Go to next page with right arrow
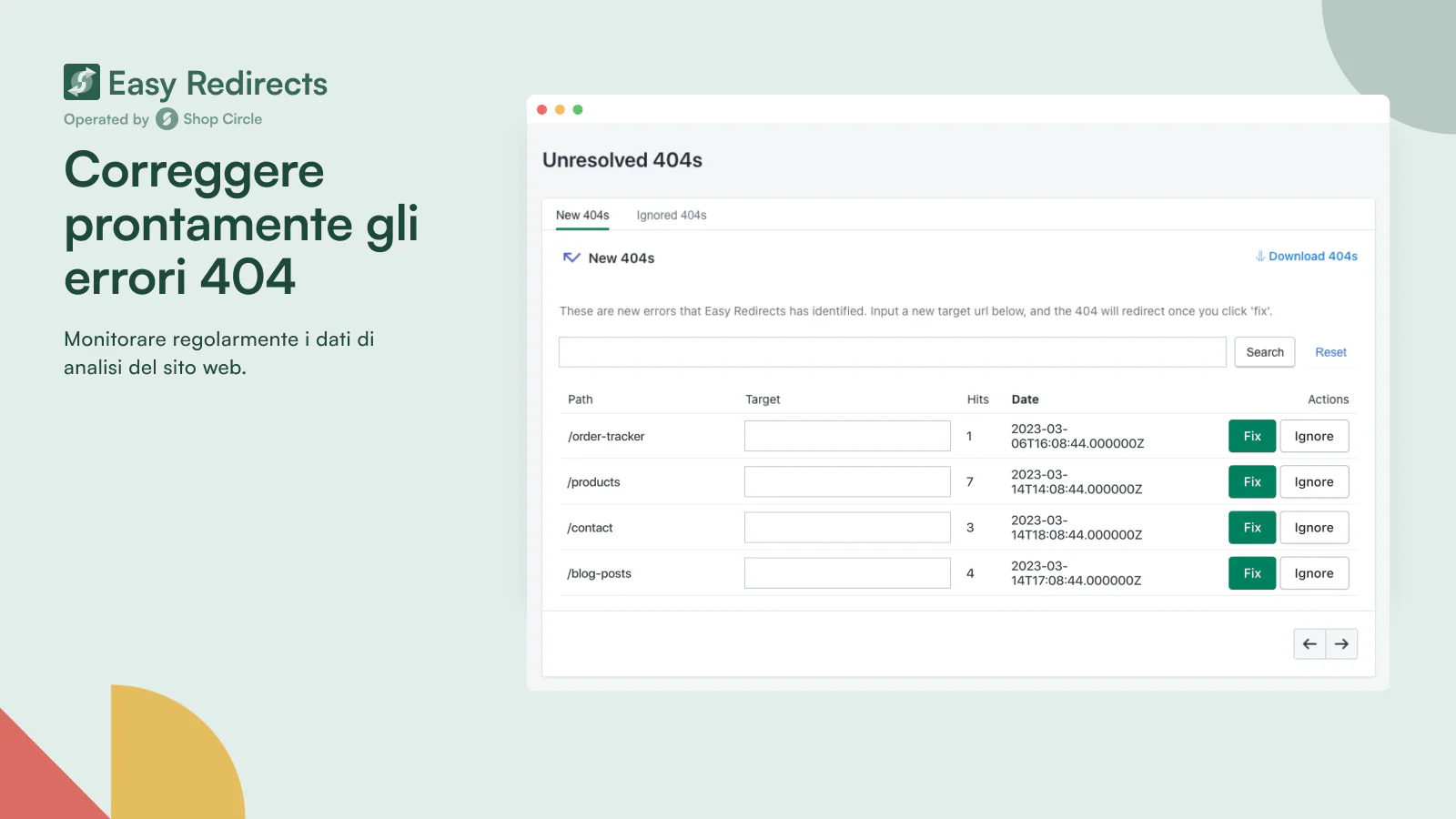 [1341, 644]
